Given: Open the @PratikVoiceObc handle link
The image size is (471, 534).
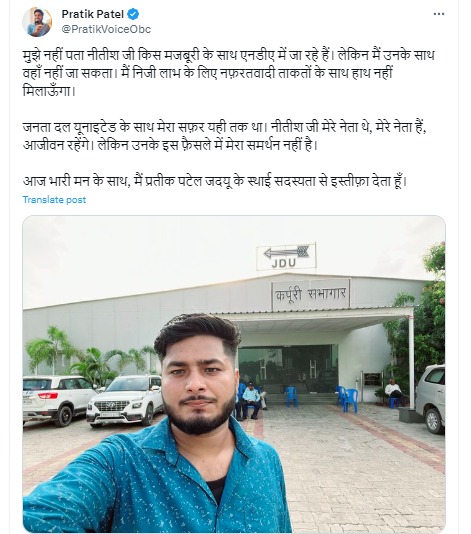Looking at the screenshot, I should [x=106, y=29].
